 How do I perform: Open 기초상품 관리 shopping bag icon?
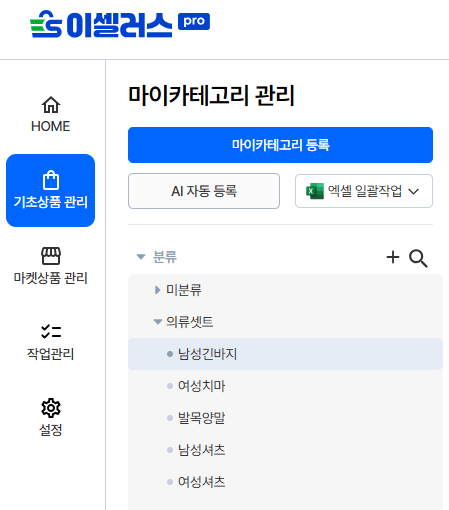click(x=51, y=180)
